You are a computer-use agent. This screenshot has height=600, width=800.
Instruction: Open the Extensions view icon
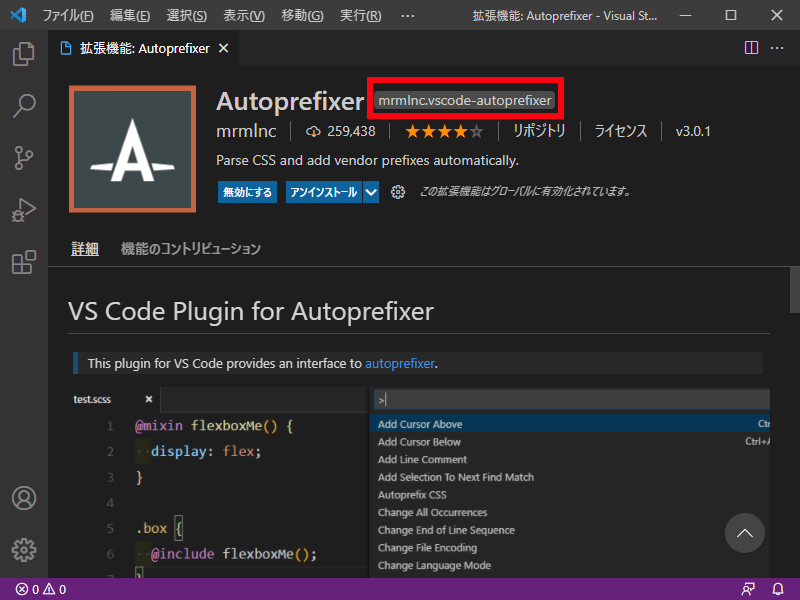[23, 262]
